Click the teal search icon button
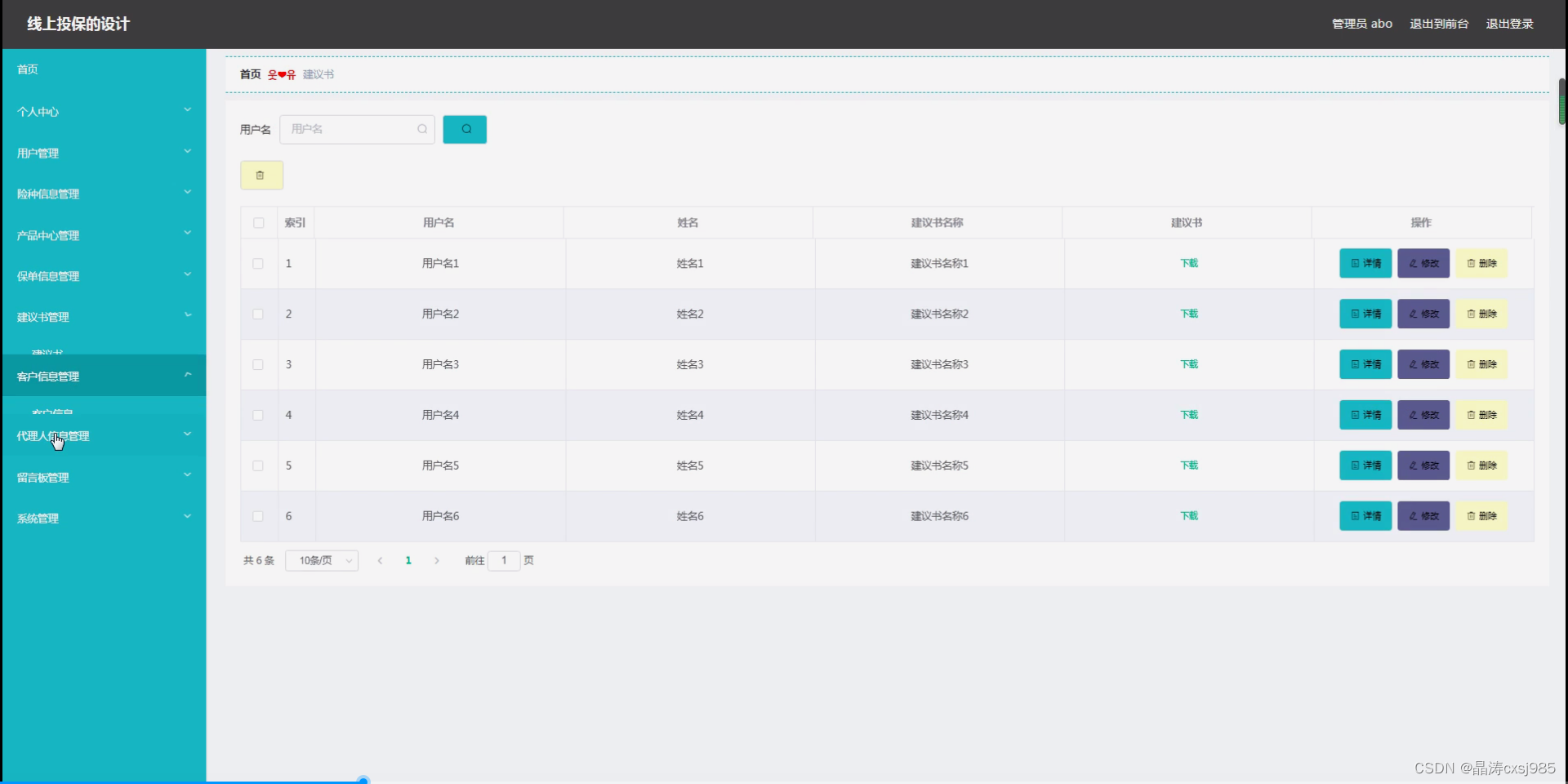This screenshot has height=784, width=1568. [465, 129]
